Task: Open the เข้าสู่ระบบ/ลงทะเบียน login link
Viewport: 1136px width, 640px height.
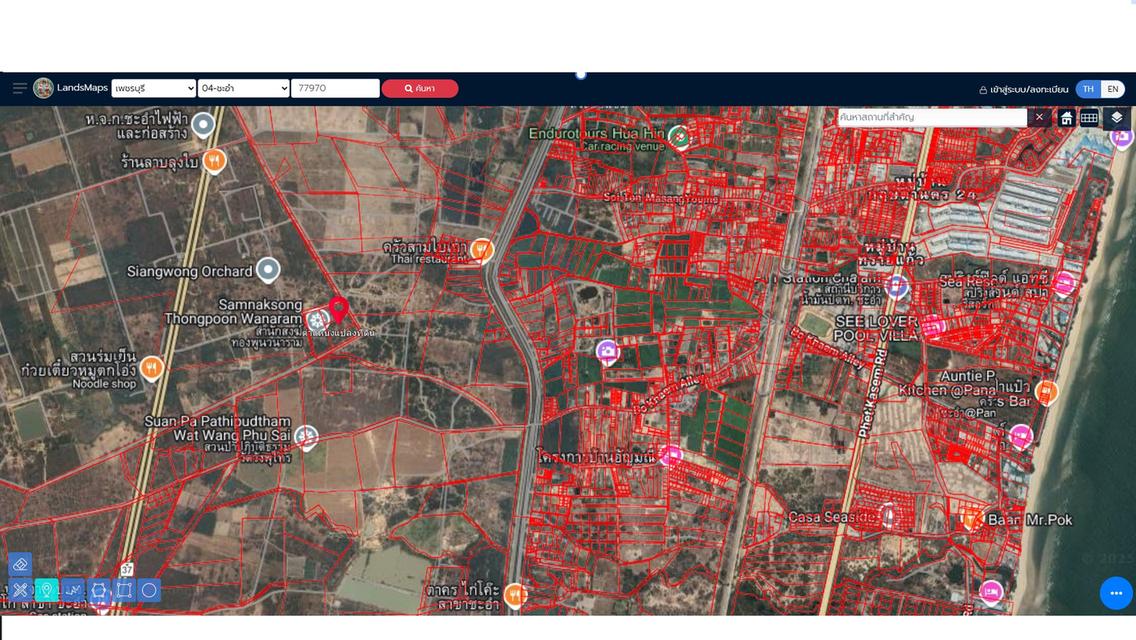Action: 1023,90
